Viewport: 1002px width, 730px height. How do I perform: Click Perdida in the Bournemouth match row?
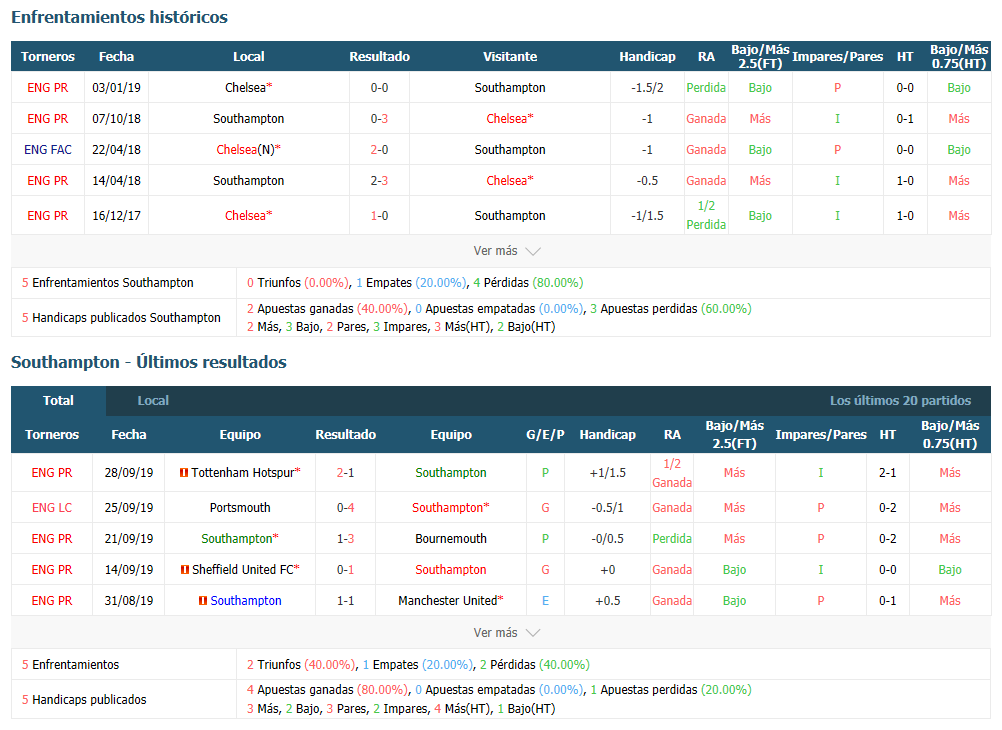point(672,539)
